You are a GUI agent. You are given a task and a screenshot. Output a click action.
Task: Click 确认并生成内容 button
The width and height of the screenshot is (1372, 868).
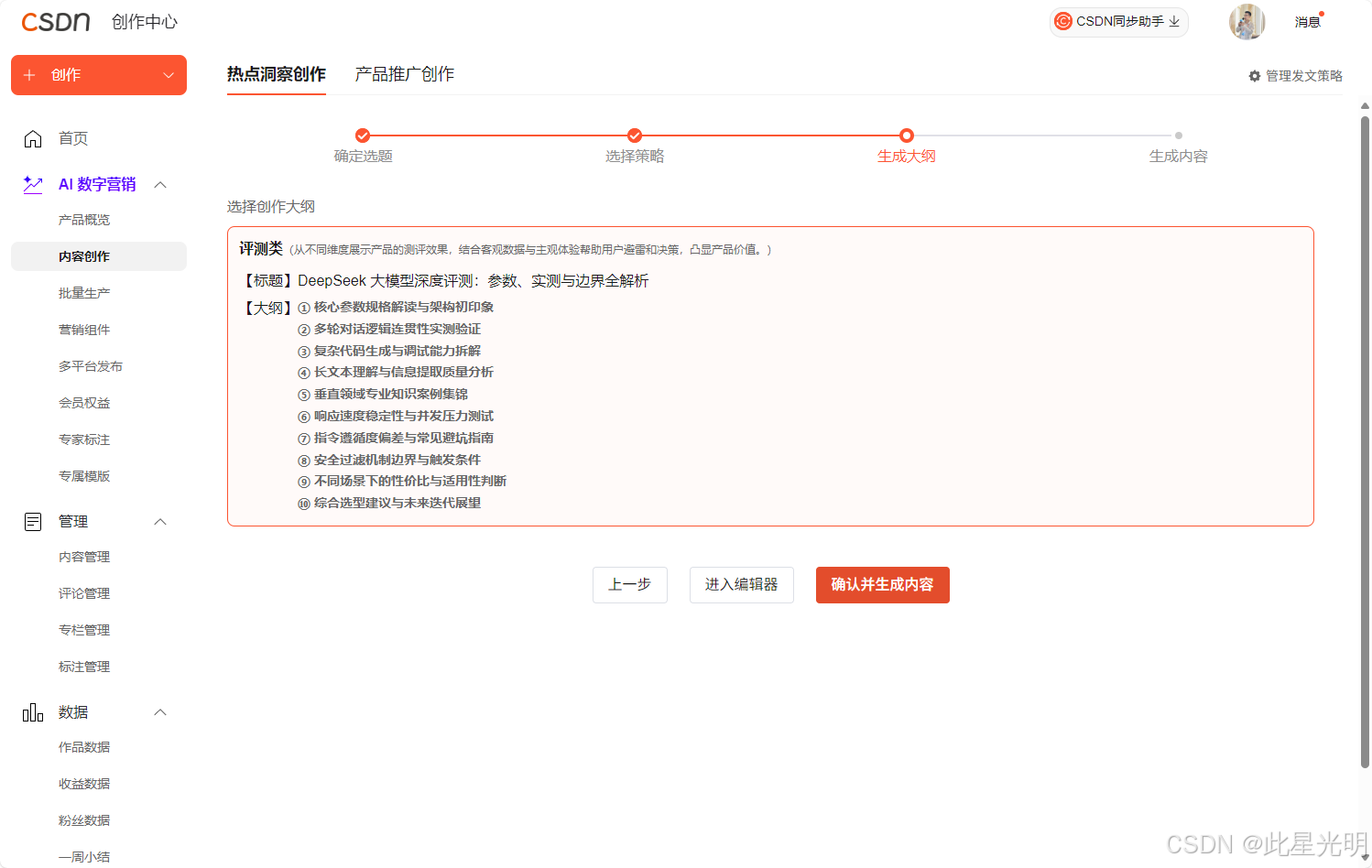click(883, 585)
